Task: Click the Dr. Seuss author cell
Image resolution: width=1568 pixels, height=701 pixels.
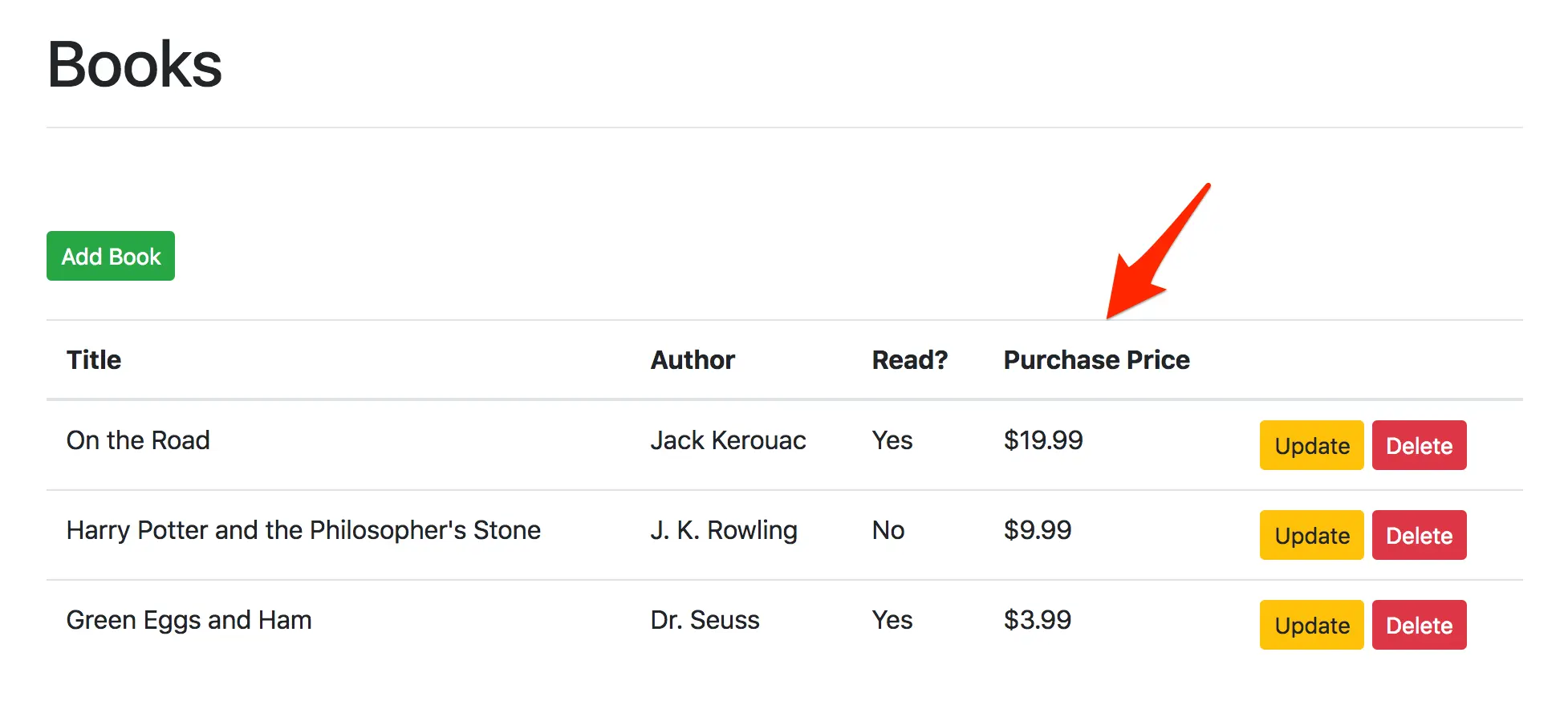Action: pos(705,620)
